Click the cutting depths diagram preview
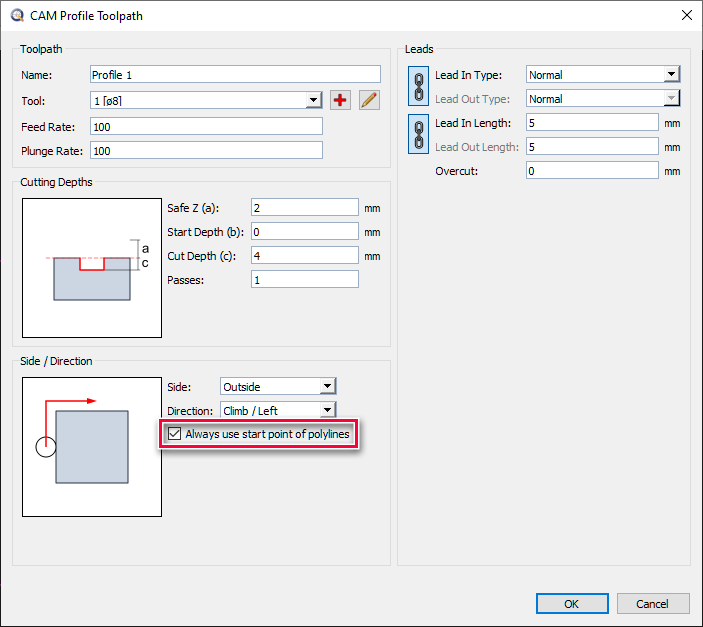This screenshot has height=627, width=703. coord(92,267)
